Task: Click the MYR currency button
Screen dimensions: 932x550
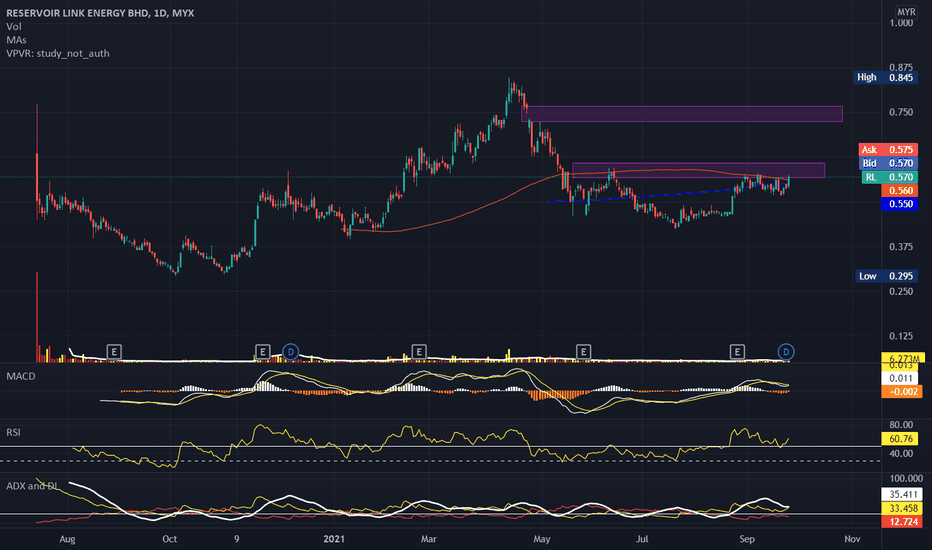Action: [906, 12]
